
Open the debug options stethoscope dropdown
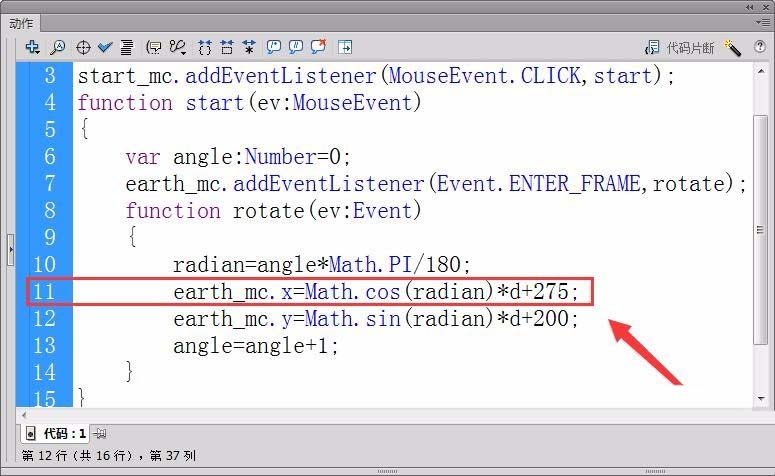tap(177, 47)
